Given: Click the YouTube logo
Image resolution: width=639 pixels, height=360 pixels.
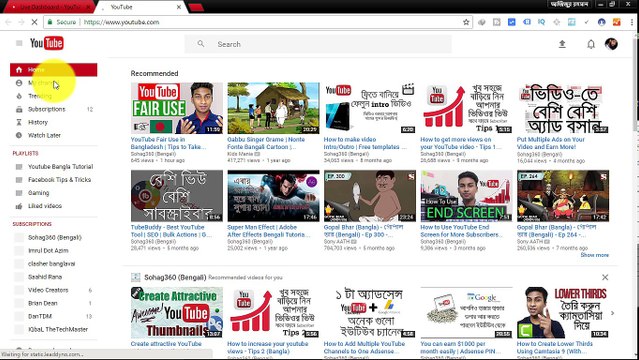Looking at the screenshot, I should click(46, 43).
